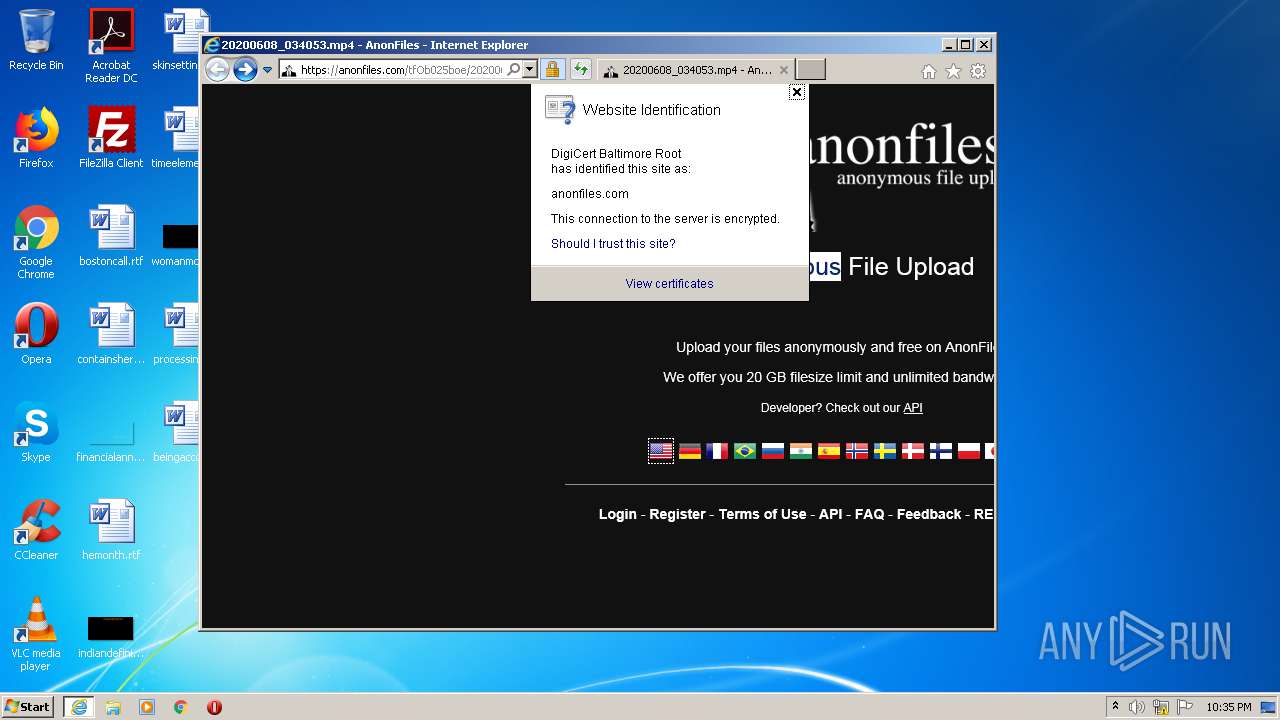Open the API link after Developer text
This screenshot has width=1280, height=720.
[913, 408]
